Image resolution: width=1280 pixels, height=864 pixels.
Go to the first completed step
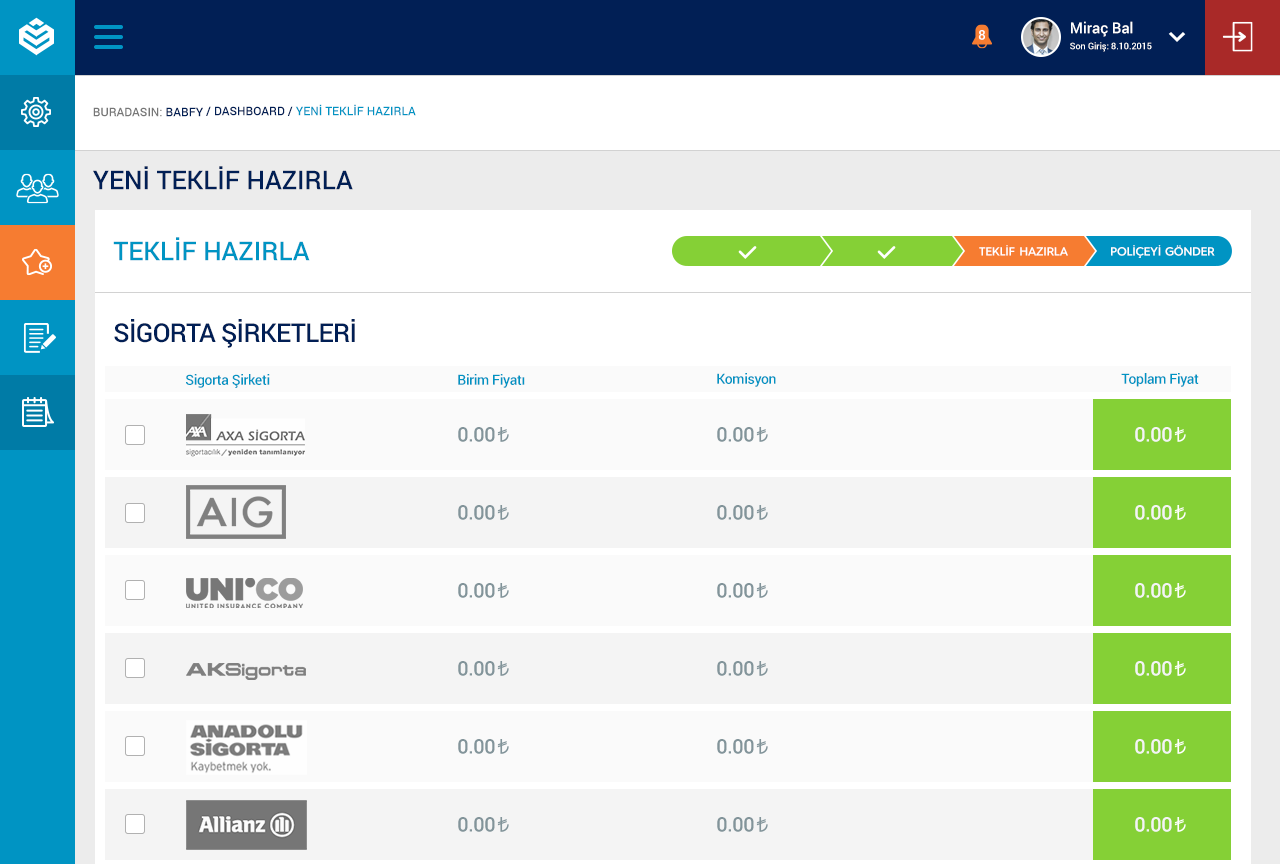coord(747,251)
